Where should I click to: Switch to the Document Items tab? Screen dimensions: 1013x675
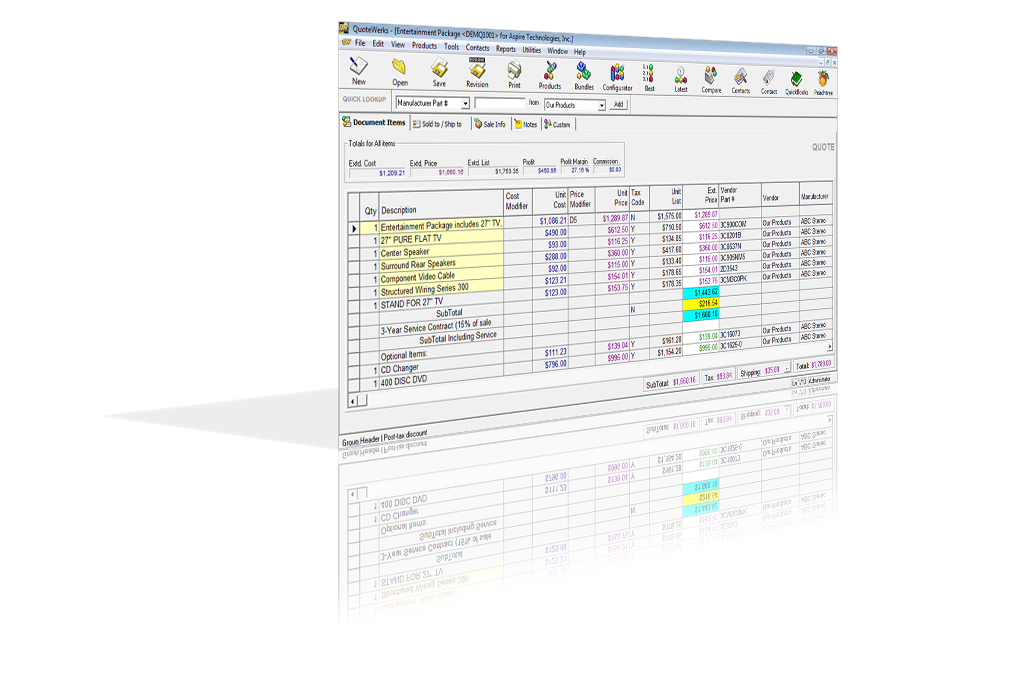coord(374,122)
